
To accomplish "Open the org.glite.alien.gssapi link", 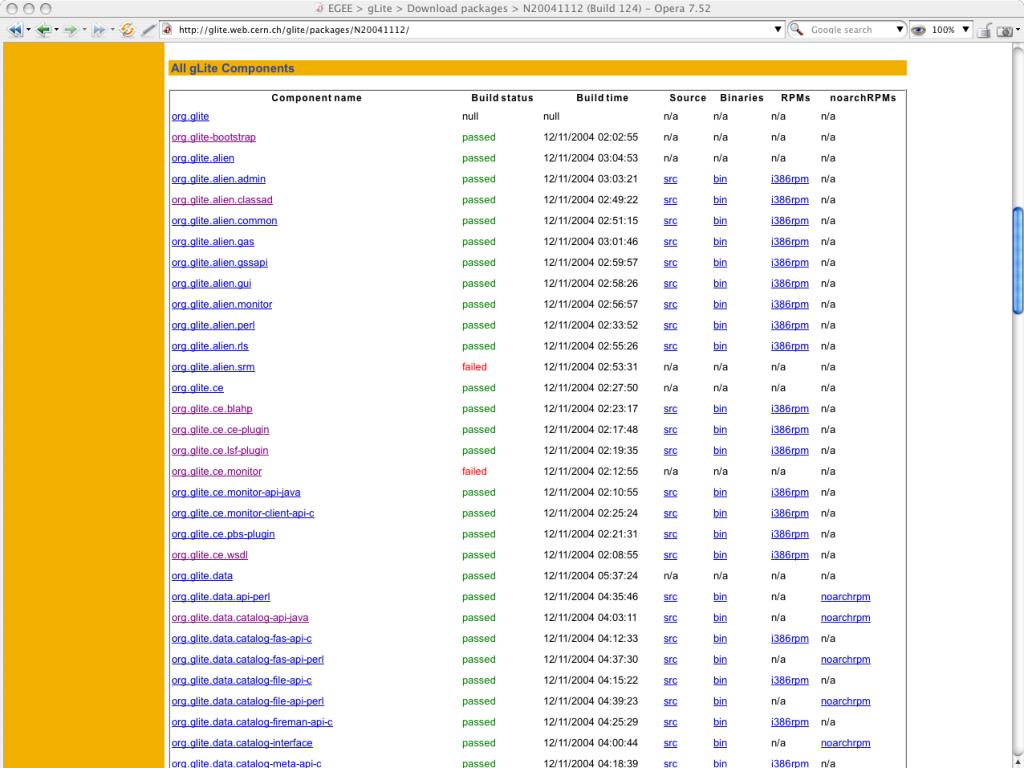I will 219,263.
